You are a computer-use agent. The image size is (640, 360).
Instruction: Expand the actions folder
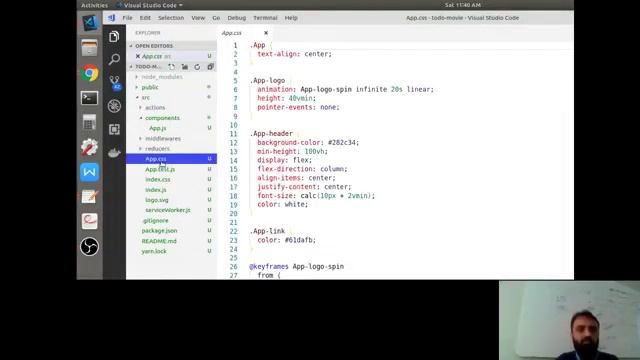point(155,108)
